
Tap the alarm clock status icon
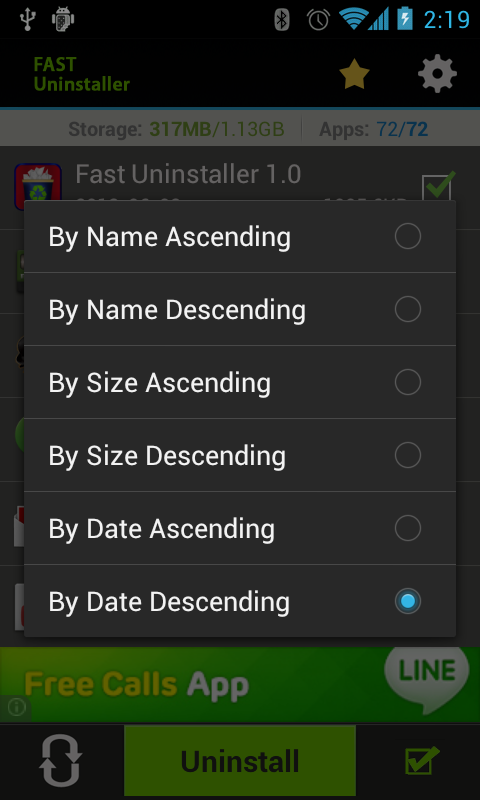(318, 19)
